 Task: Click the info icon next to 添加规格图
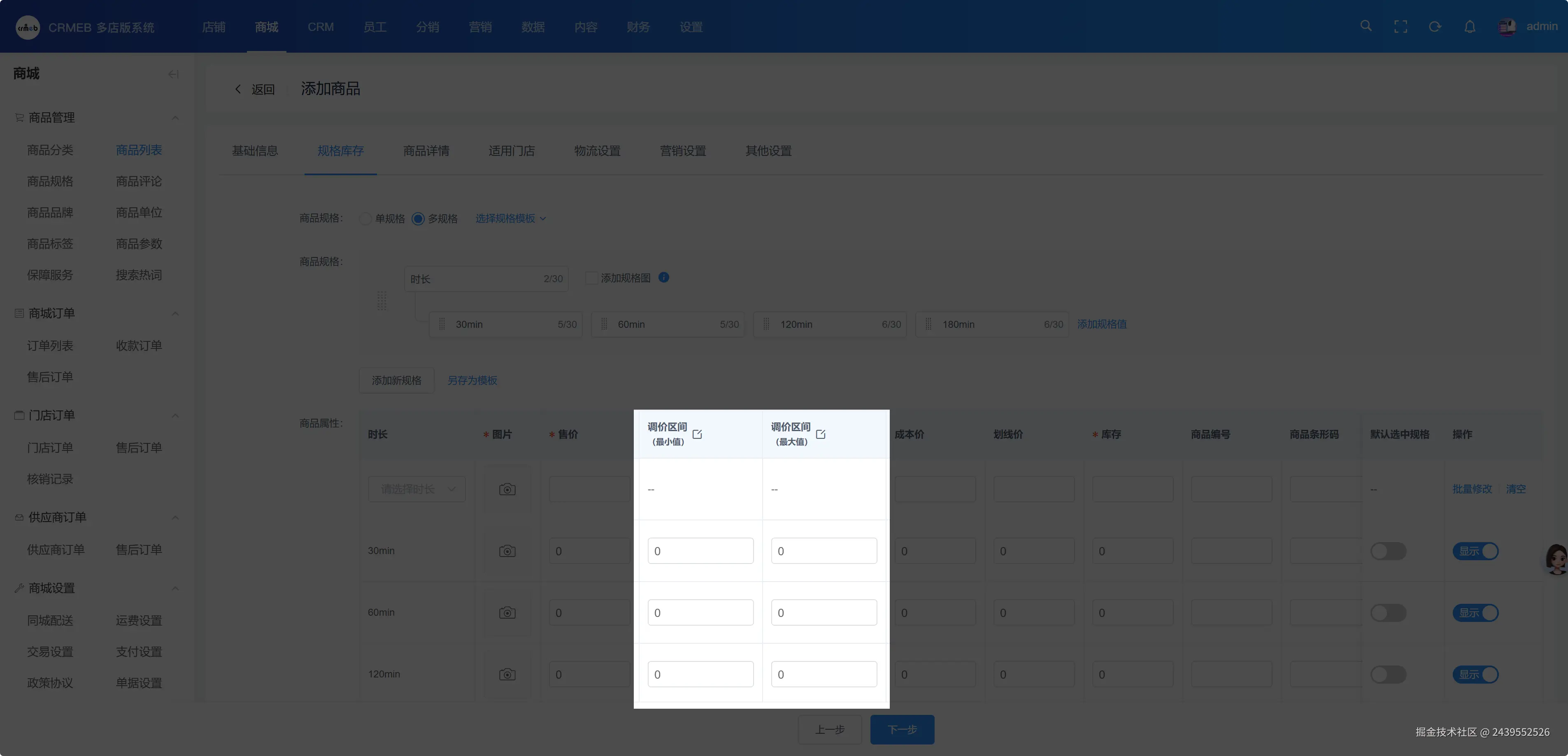tap(663, 277)
